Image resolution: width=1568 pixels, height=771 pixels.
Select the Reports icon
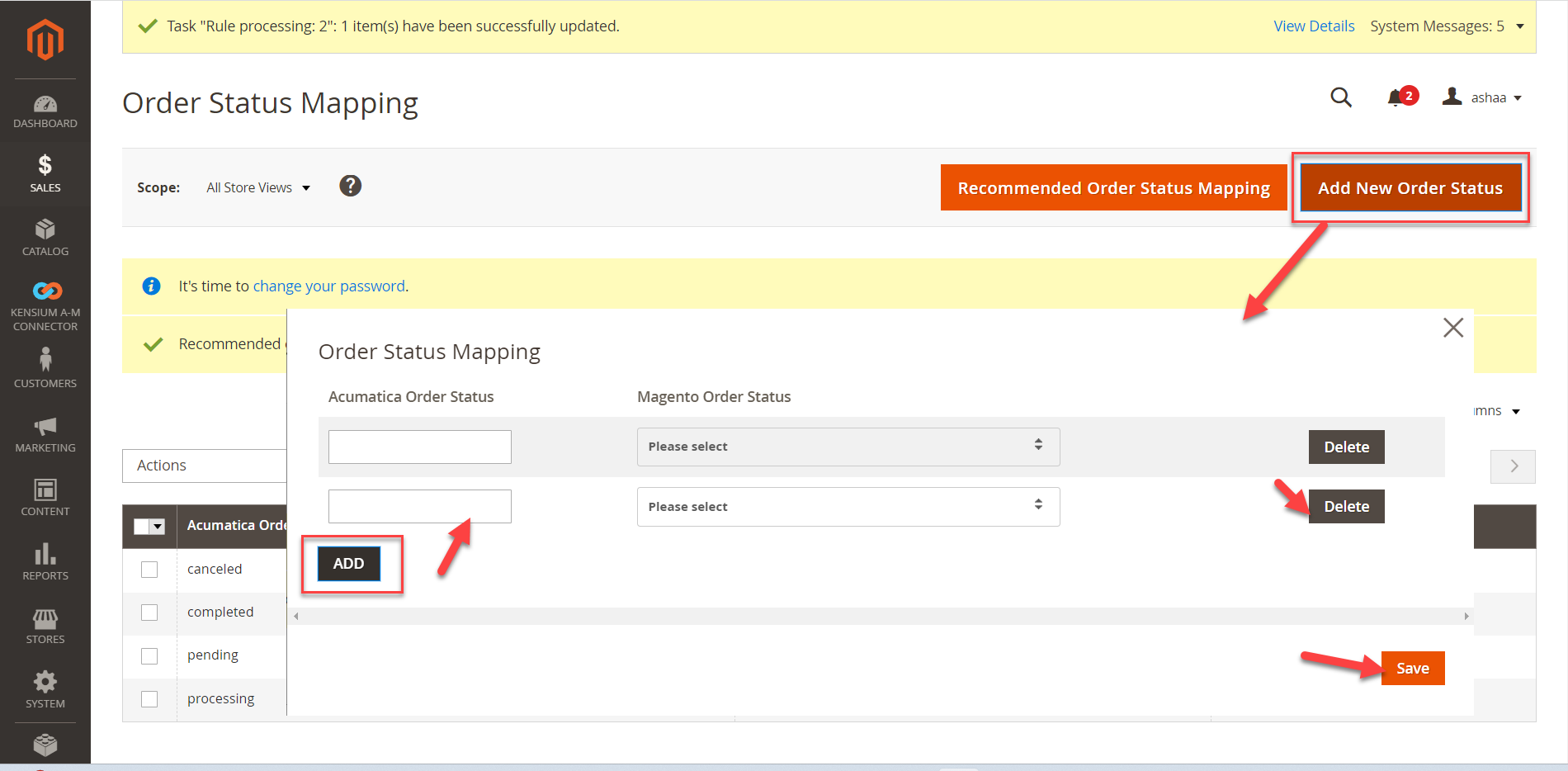coord(45,556)
